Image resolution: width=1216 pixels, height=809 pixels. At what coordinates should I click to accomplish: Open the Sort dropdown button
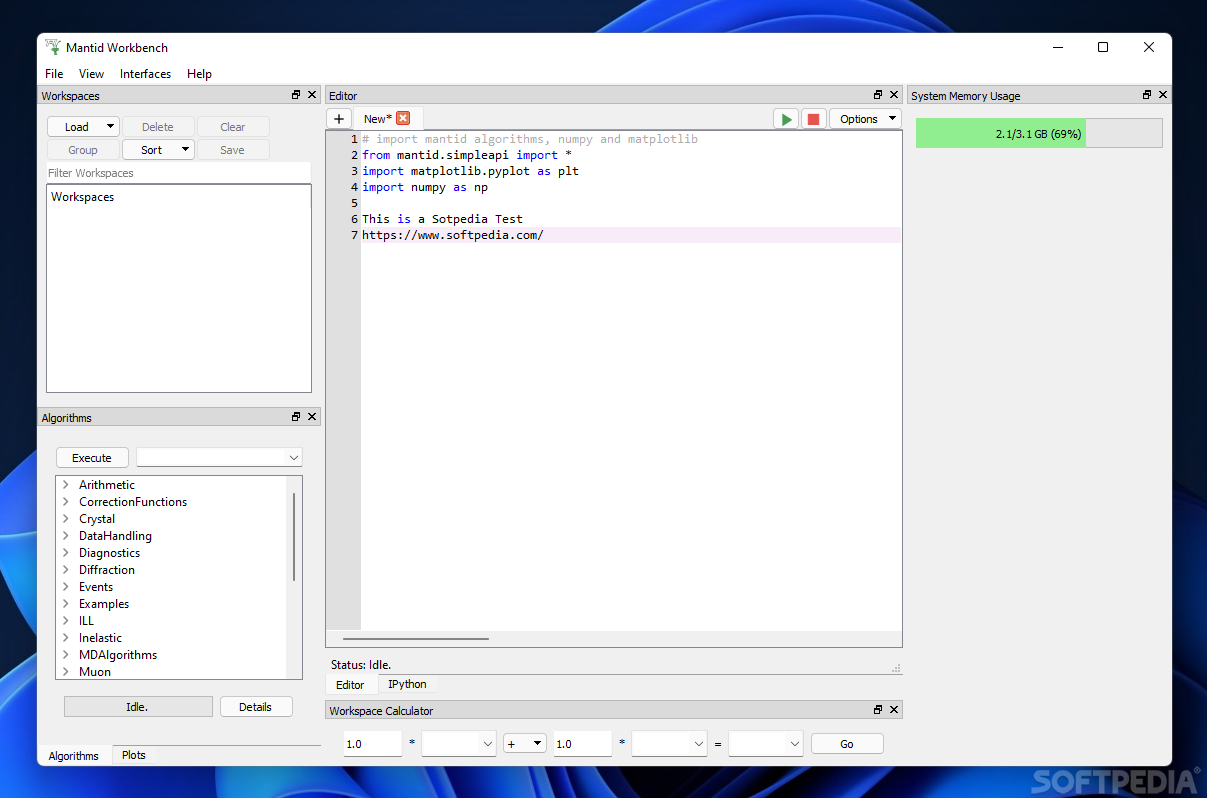158,150
